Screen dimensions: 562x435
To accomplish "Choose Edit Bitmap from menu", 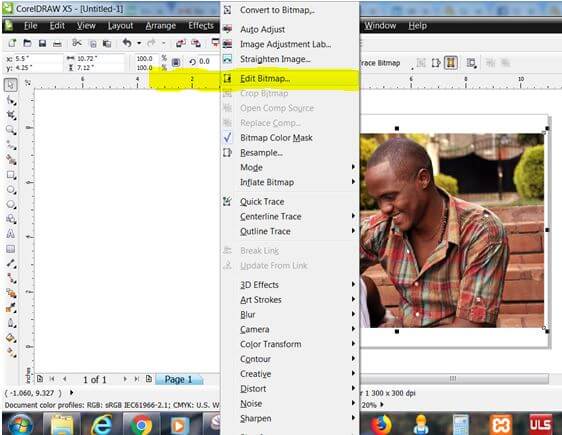I will pos(290,78).
